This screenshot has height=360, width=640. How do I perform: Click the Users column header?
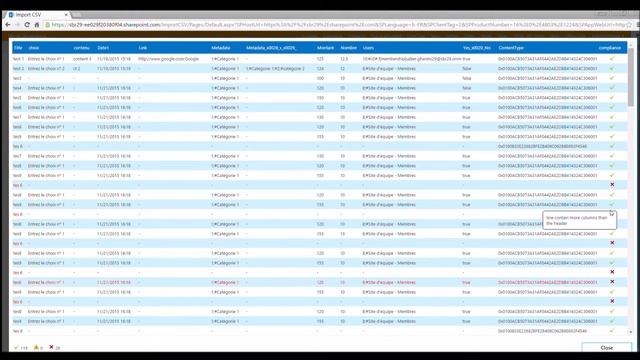pos(368,48)
